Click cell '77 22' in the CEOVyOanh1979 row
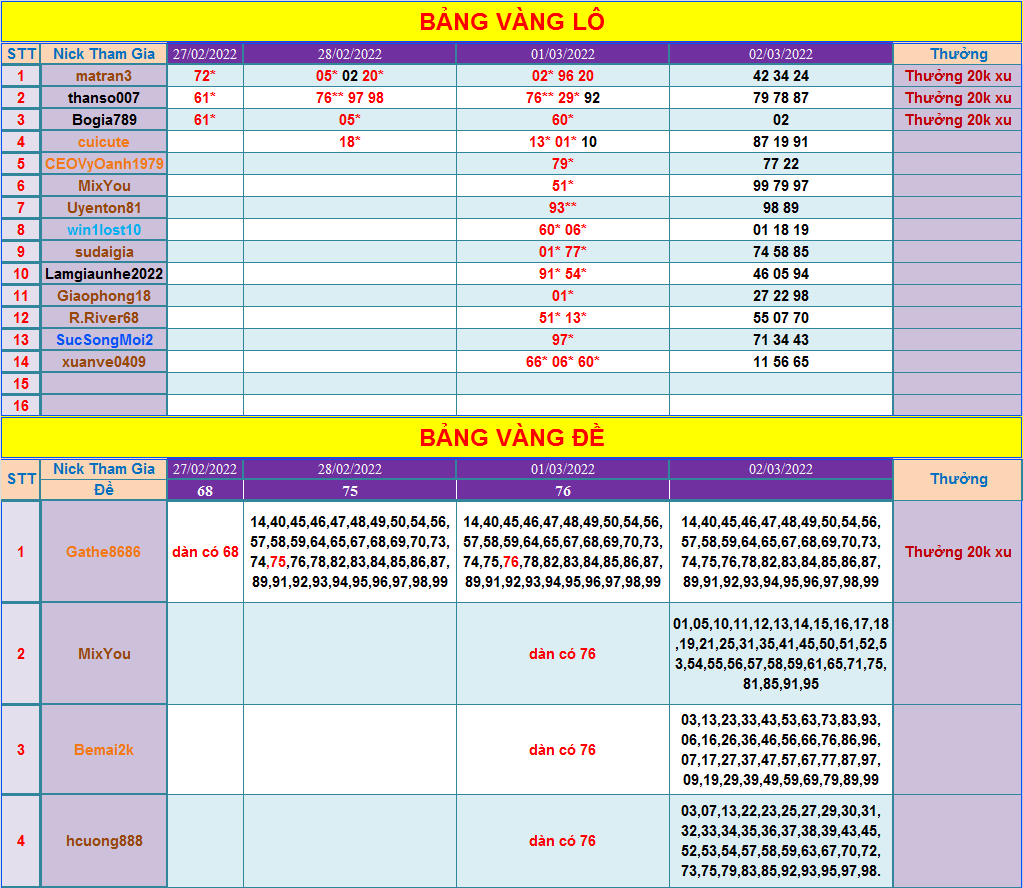Screen dimensions: 1023x888 point(780,164)
